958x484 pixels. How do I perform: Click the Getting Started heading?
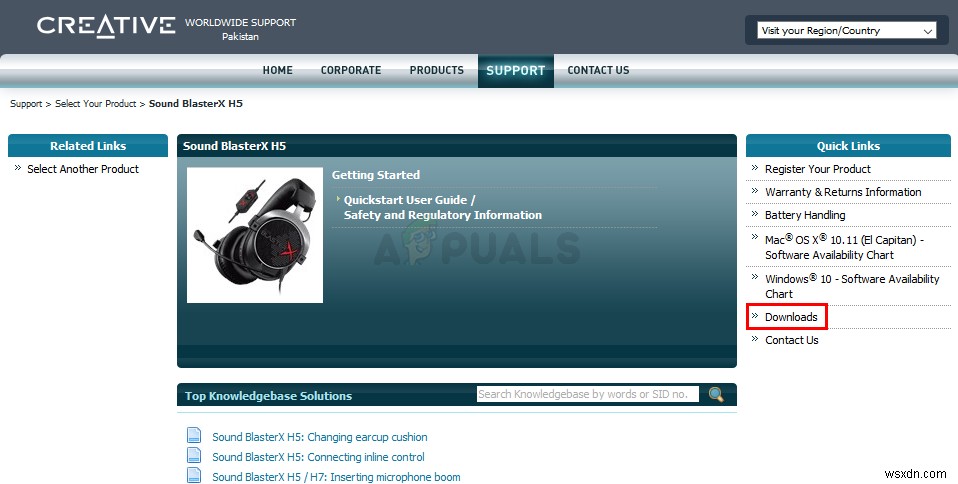(x=376, y=175)
